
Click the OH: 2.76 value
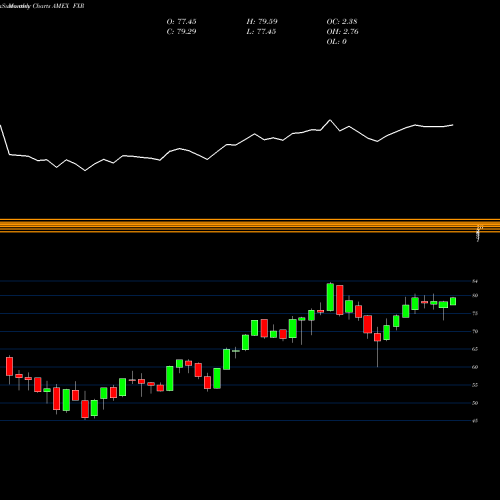[342, 32]
